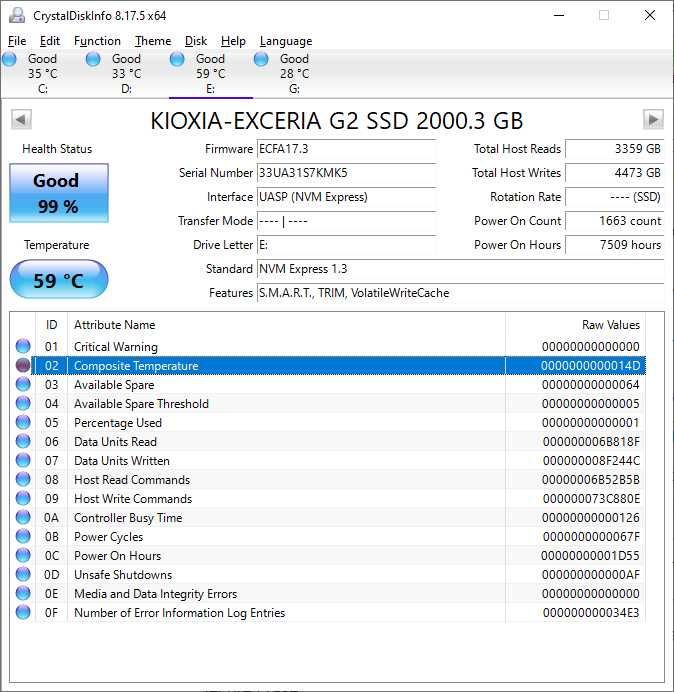
Task: Click status orb of Data Units Written row
Action: pyautogui.click(x=23, y=460)
